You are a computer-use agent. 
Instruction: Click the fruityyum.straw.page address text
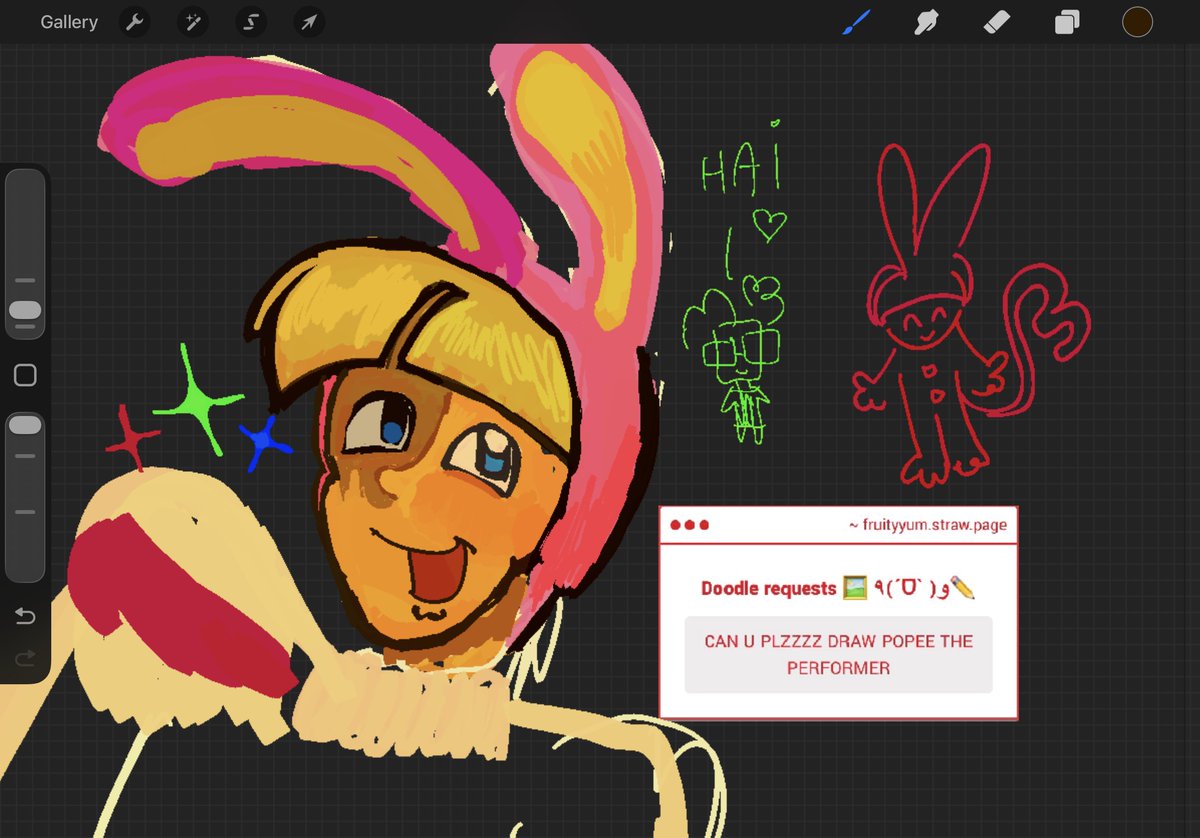click(927, 524)
